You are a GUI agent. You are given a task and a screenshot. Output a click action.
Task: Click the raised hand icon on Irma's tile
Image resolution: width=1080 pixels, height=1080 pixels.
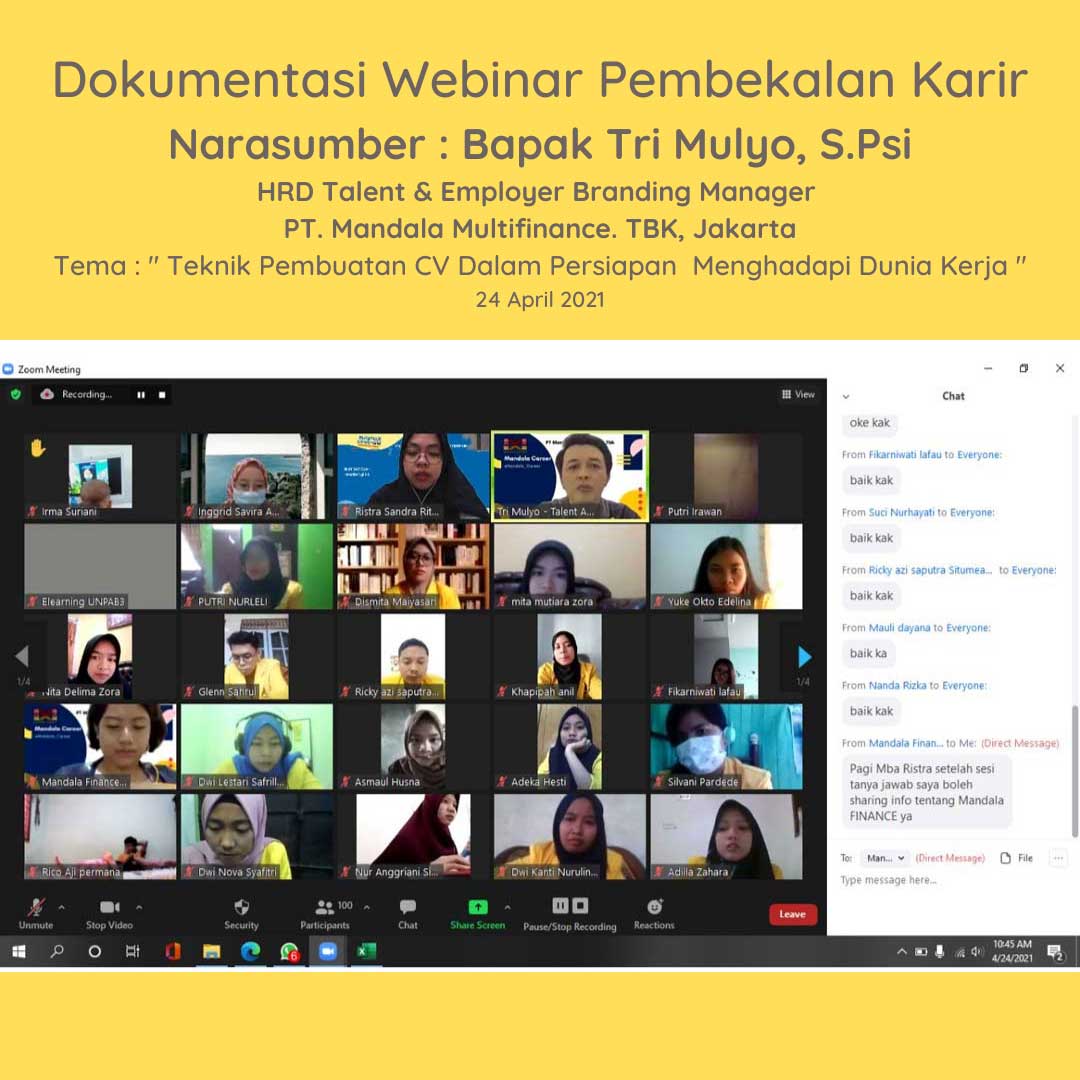pos(38,448)
